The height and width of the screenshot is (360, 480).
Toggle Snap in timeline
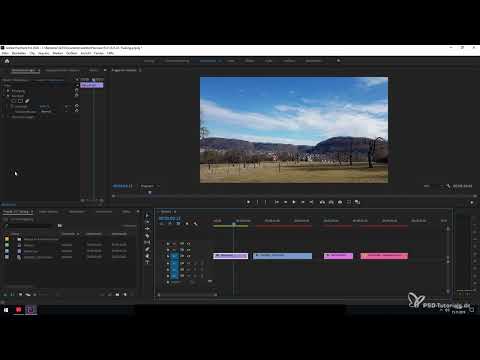(x=170, y=224)
